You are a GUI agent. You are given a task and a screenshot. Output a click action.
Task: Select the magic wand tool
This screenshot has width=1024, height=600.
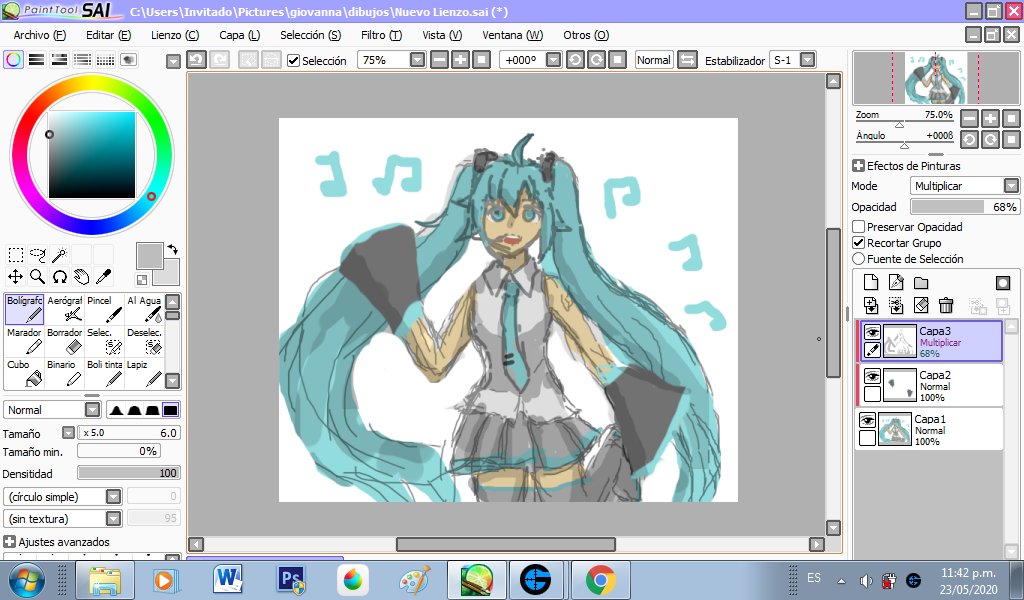click(59, 255)
